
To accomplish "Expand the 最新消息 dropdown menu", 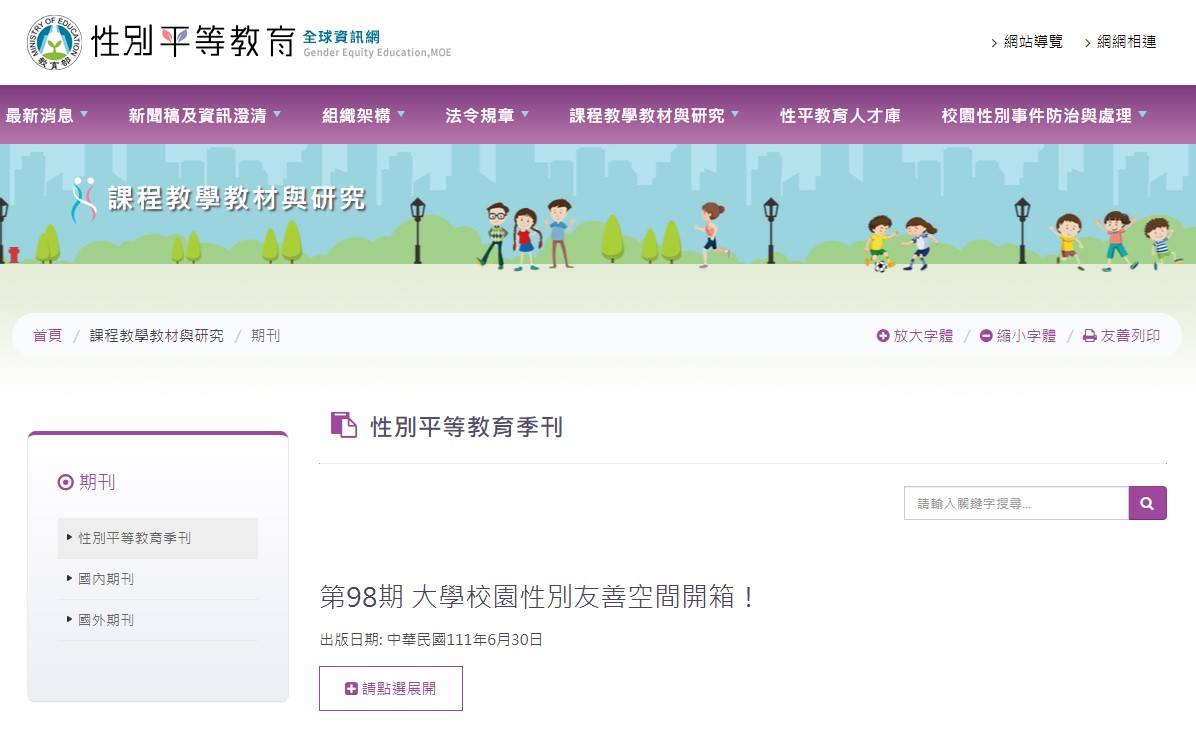I will coord(84,114).
